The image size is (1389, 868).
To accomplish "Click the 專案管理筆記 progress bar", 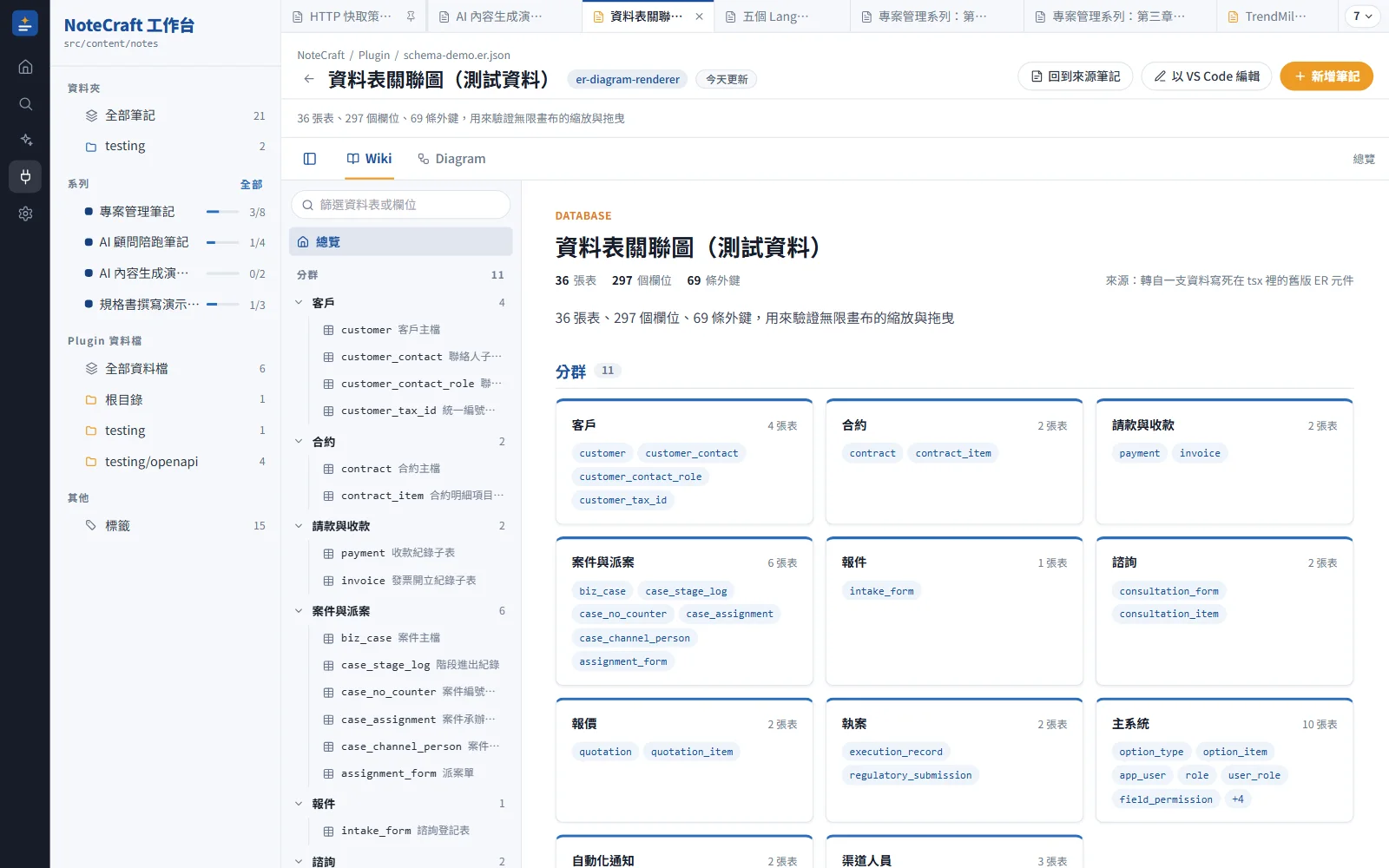I will [223, 212].
